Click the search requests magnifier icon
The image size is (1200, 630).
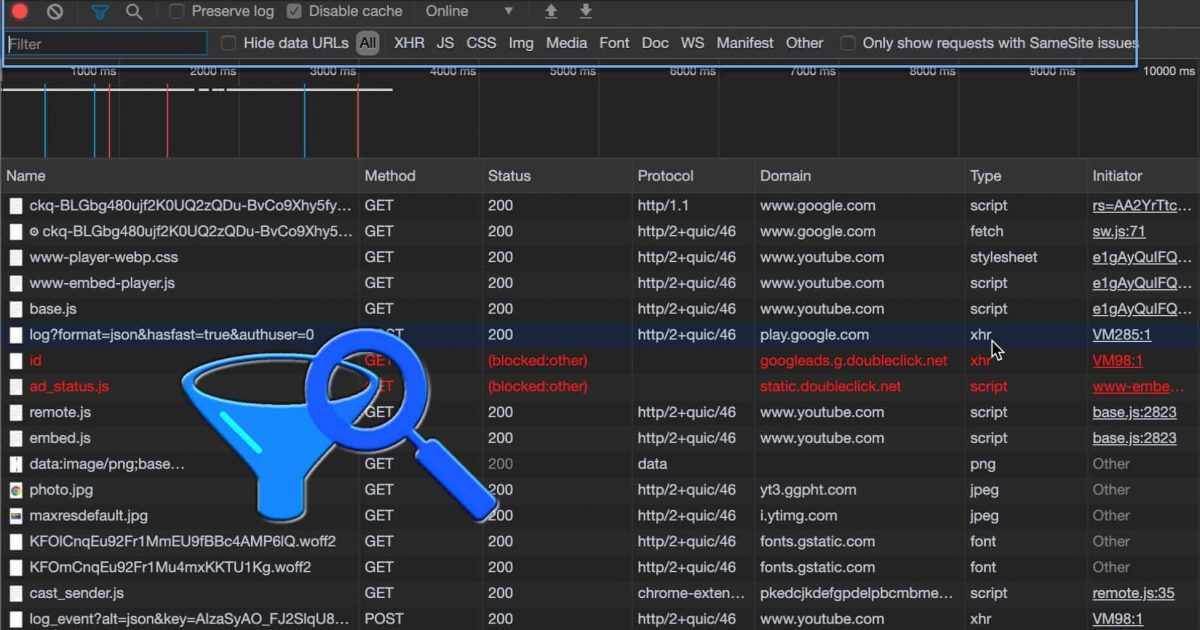pos(134,11)
